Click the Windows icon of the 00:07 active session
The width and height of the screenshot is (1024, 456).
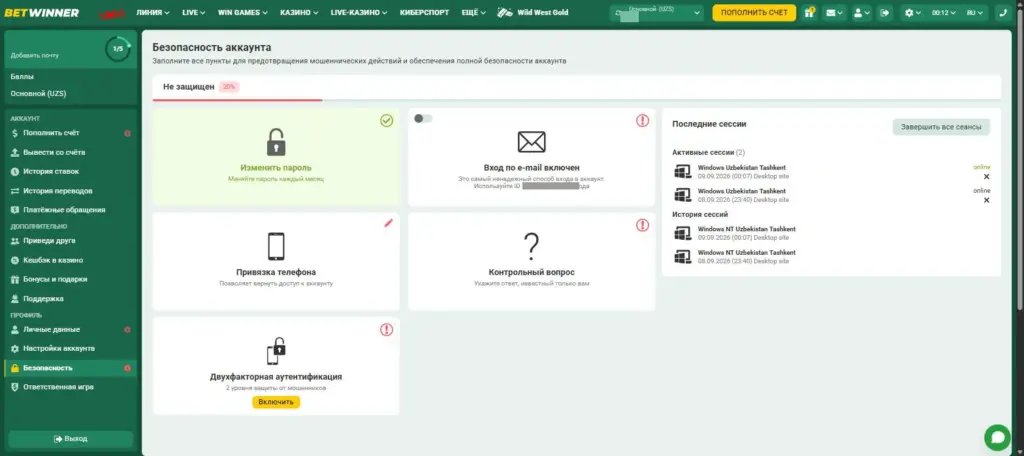tap(683, 171)
